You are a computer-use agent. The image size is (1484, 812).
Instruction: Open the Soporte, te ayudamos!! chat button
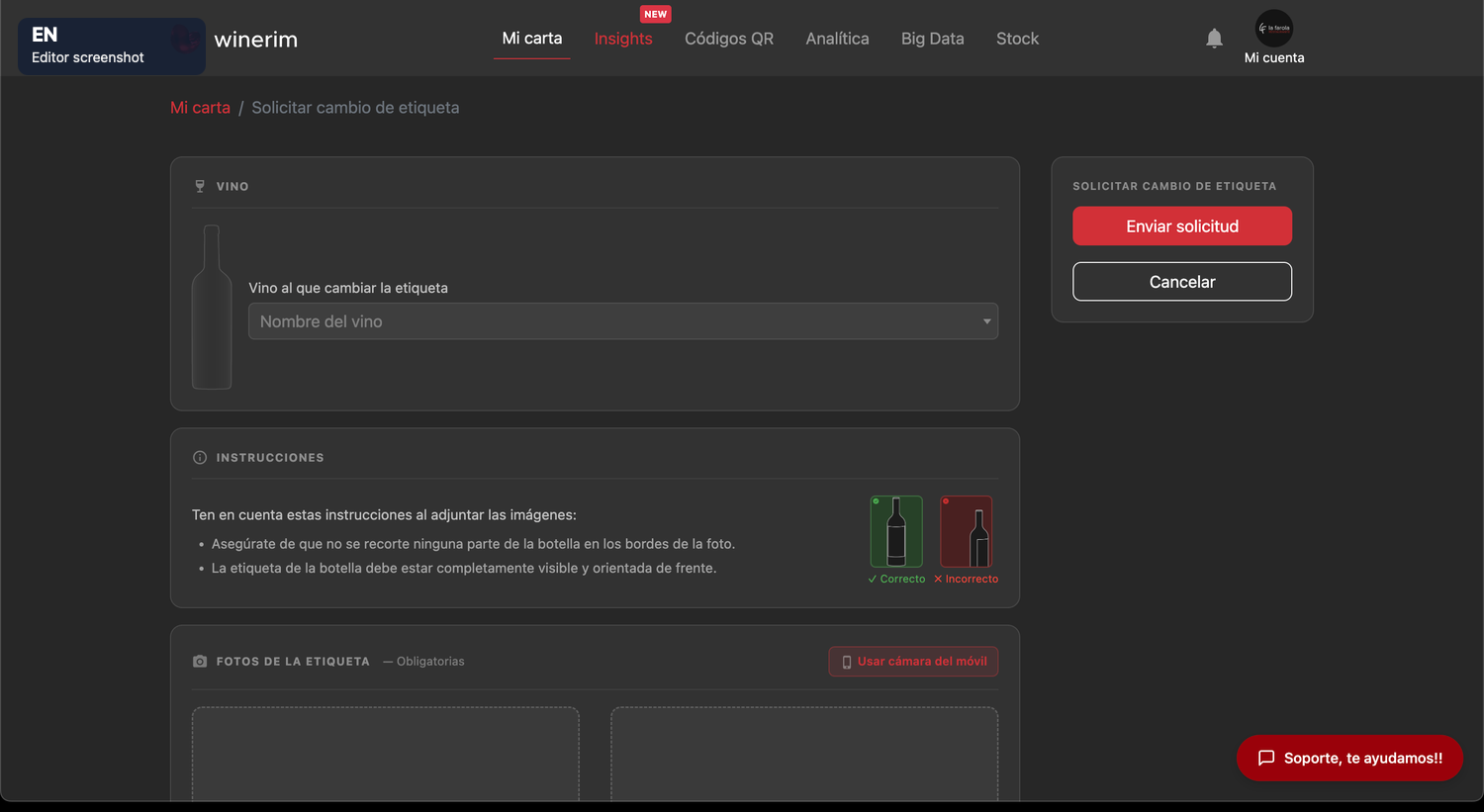(1349, 758)
